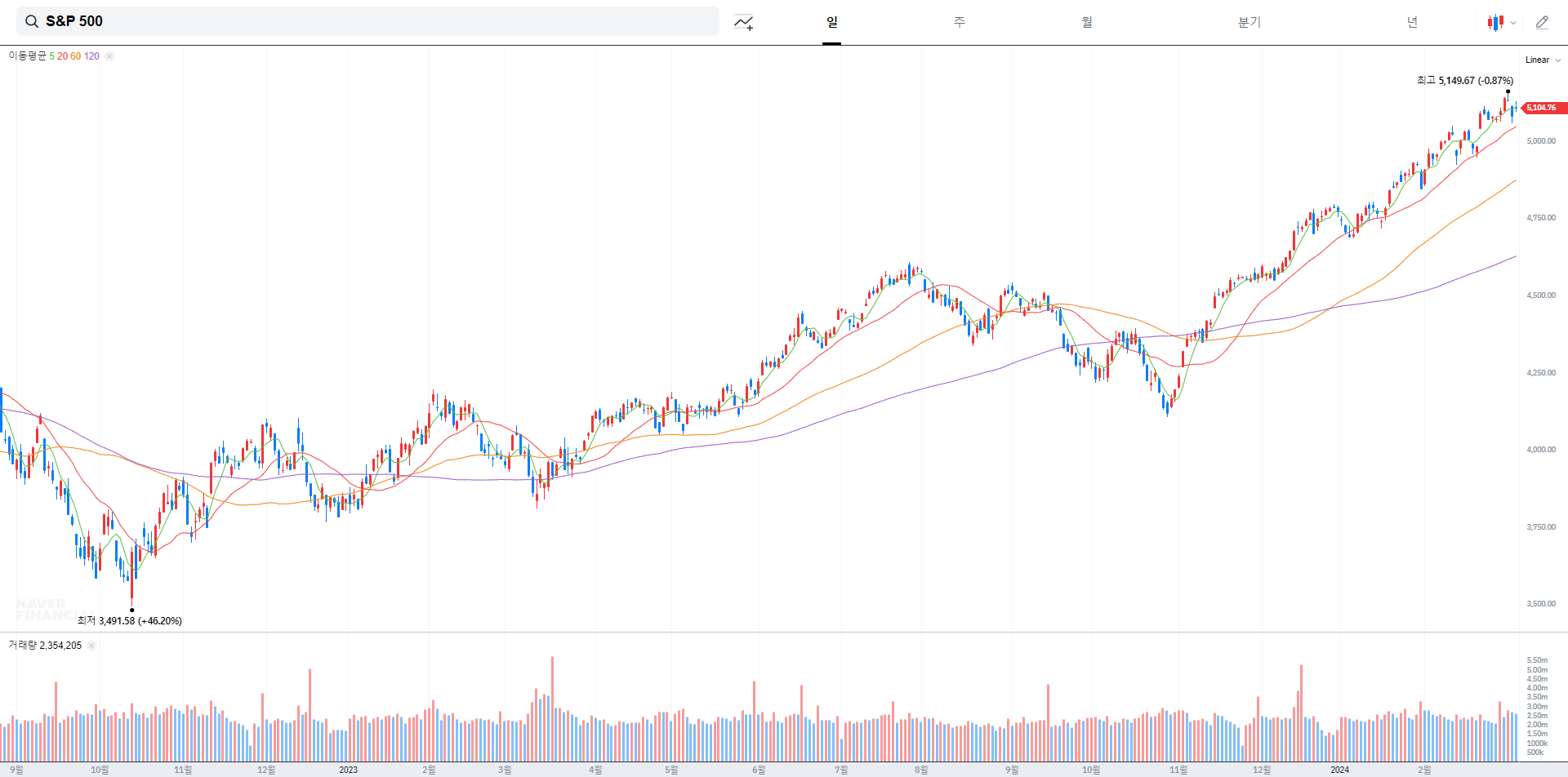Click the S&P 500 search field
The image size is (1568, 777).
(x=367, y=21)
